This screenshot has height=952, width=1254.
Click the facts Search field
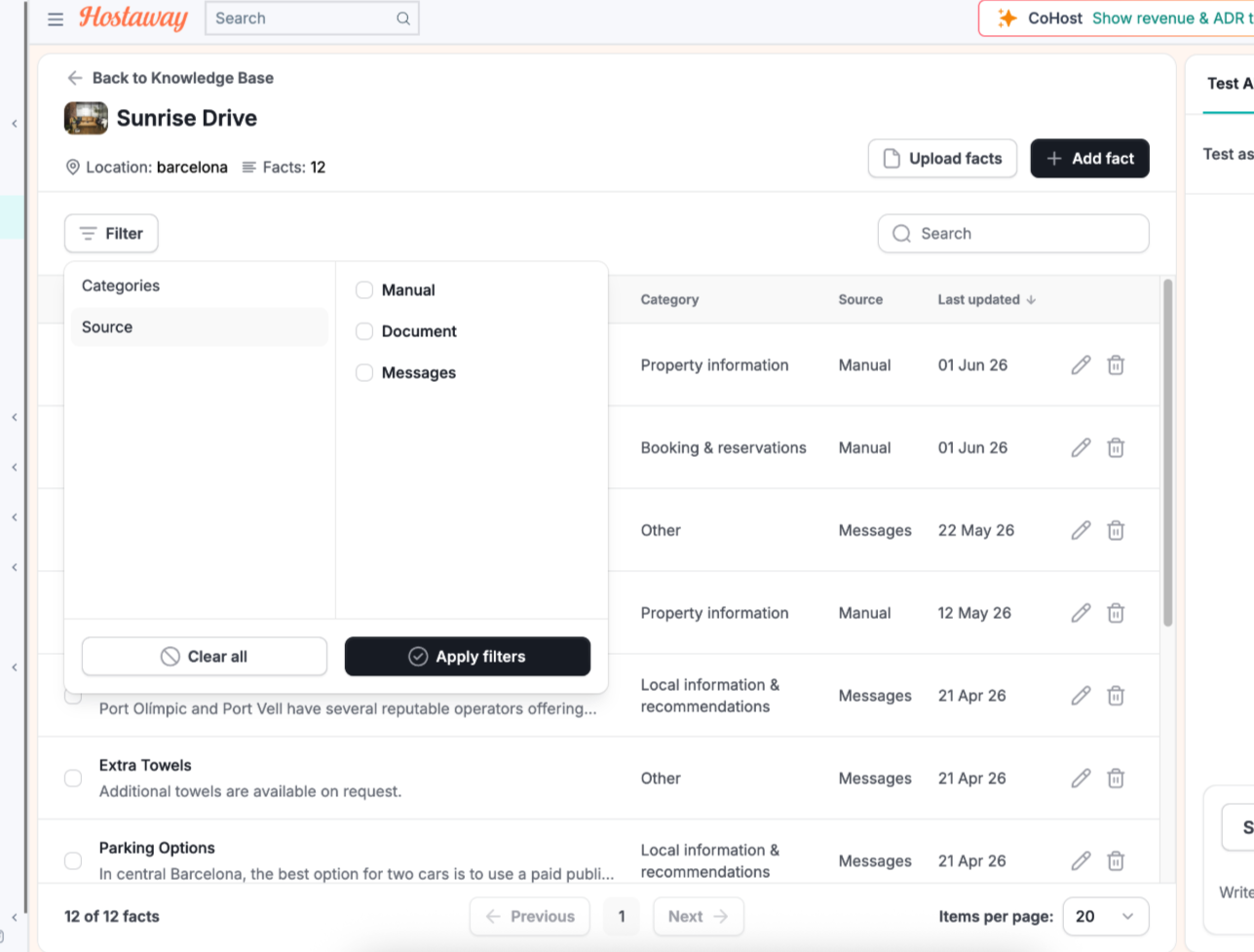point(1013,234)
